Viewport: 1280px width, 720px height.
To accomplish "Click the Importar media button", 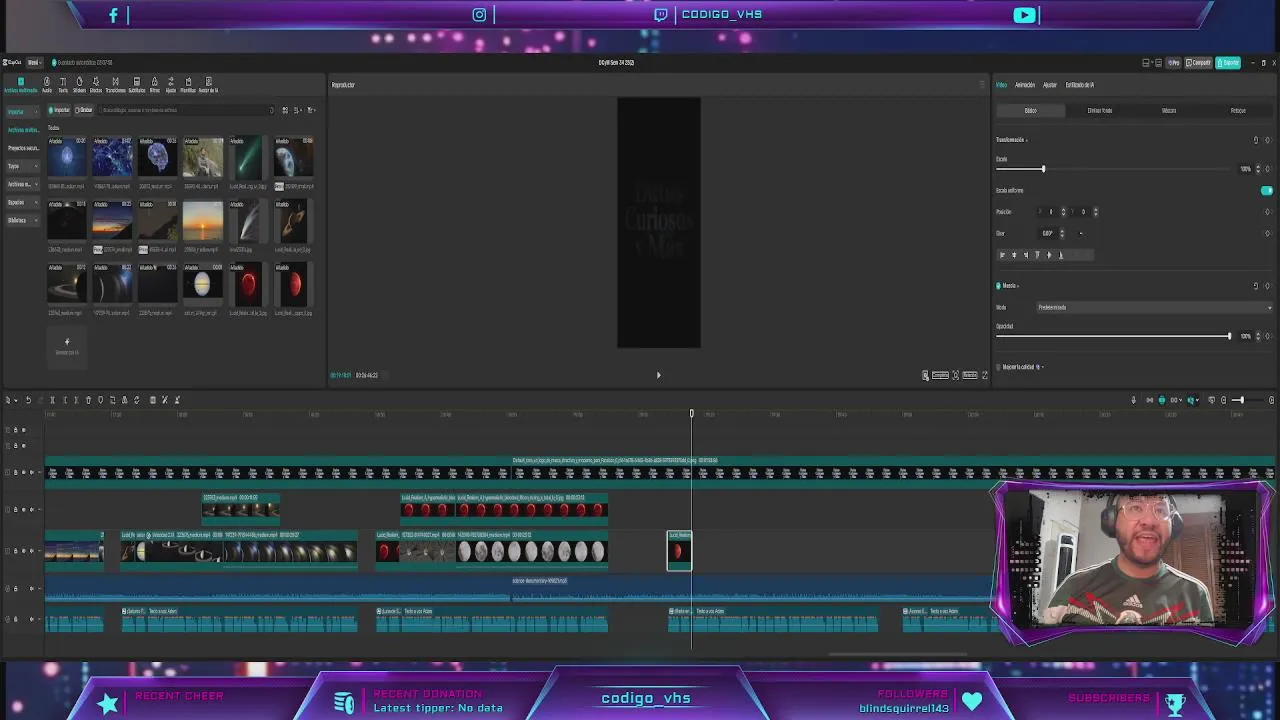I will click(x=60, y=110).
